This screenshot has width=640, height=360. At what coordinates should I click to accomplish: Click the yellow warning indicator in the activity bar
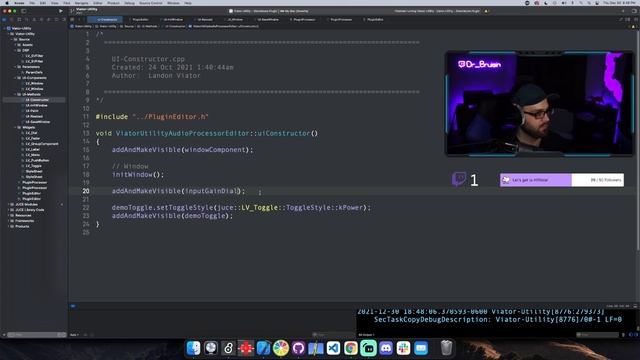[x=486, y=11]
